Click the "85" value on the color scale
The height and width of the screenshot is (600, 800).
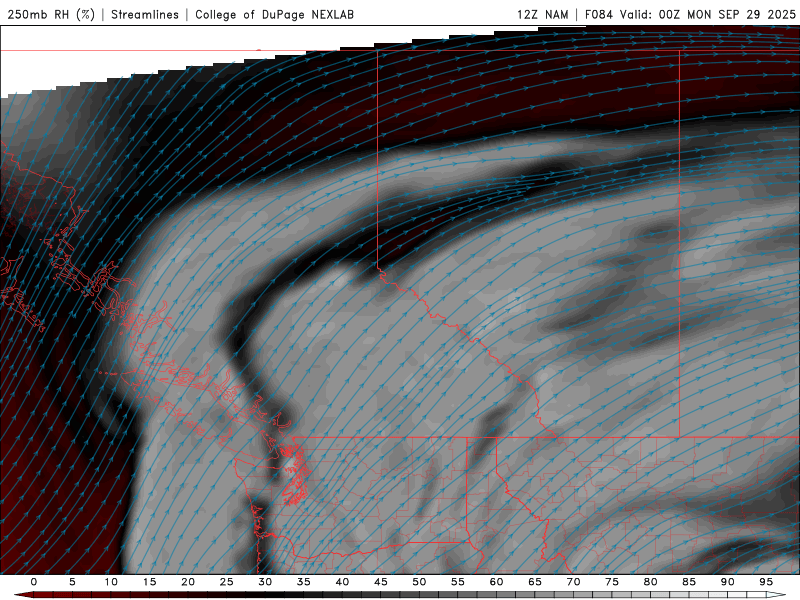(x=689, y=582)
